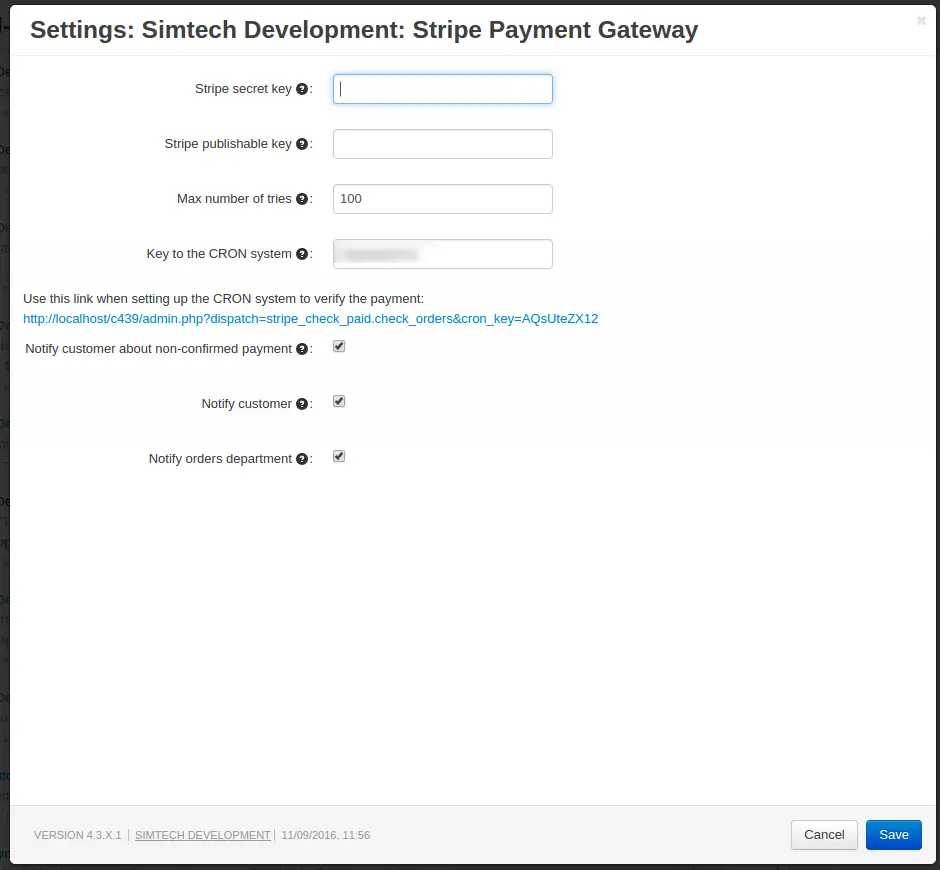Close the settings dialog with the X icon

tap(921, 21)
